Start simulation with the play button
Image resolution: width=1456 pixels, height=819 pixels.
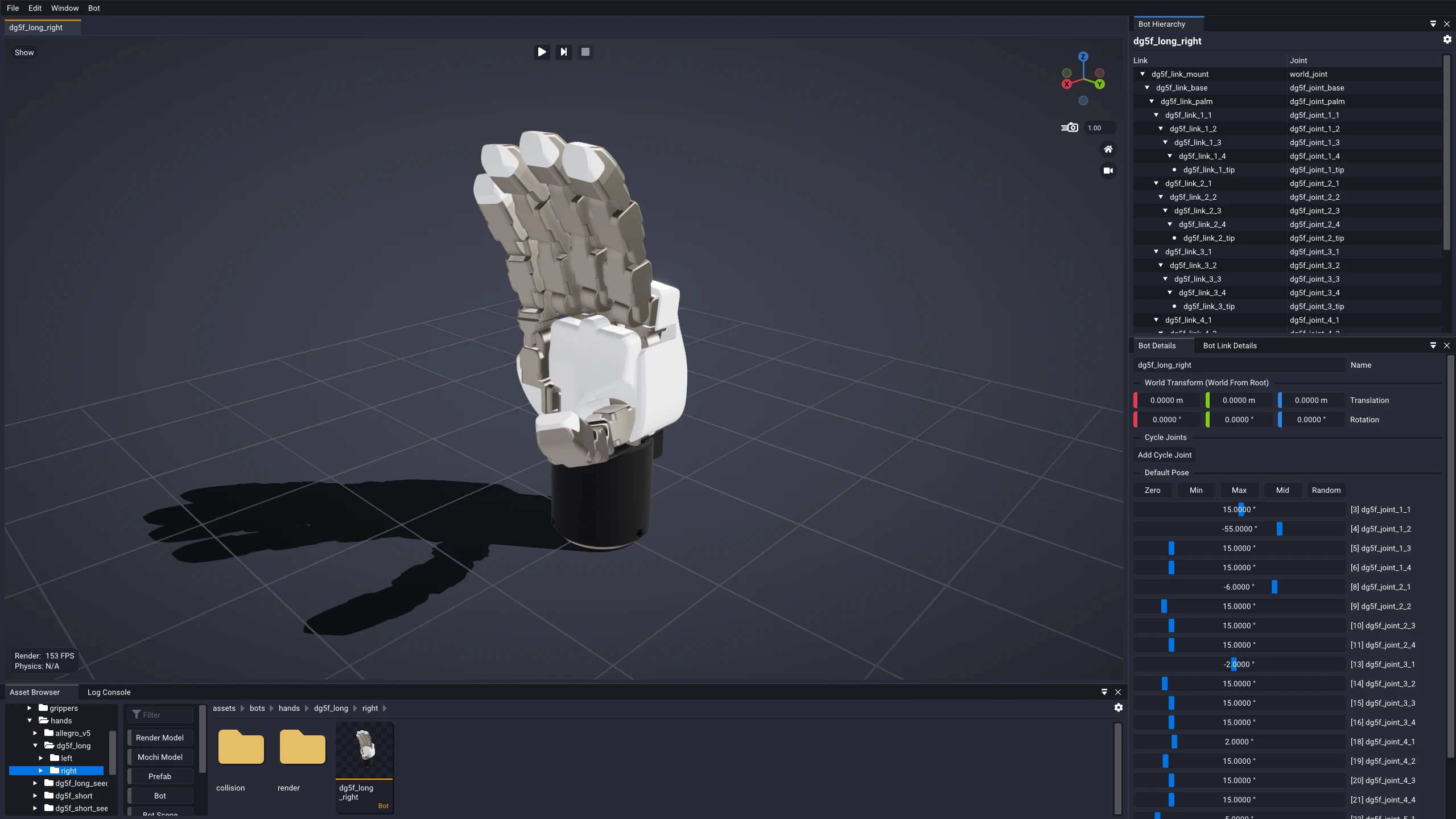[x=542, y=52]
